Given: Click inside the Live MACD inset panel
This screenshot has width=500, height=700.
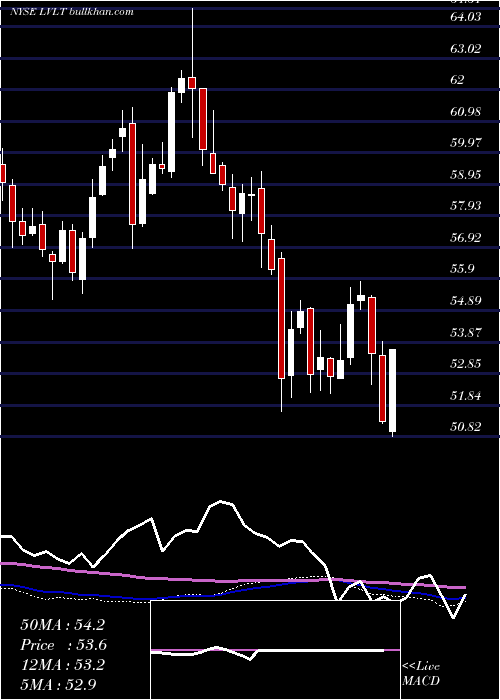Looking at the screenshot, I should coord(275,650).
